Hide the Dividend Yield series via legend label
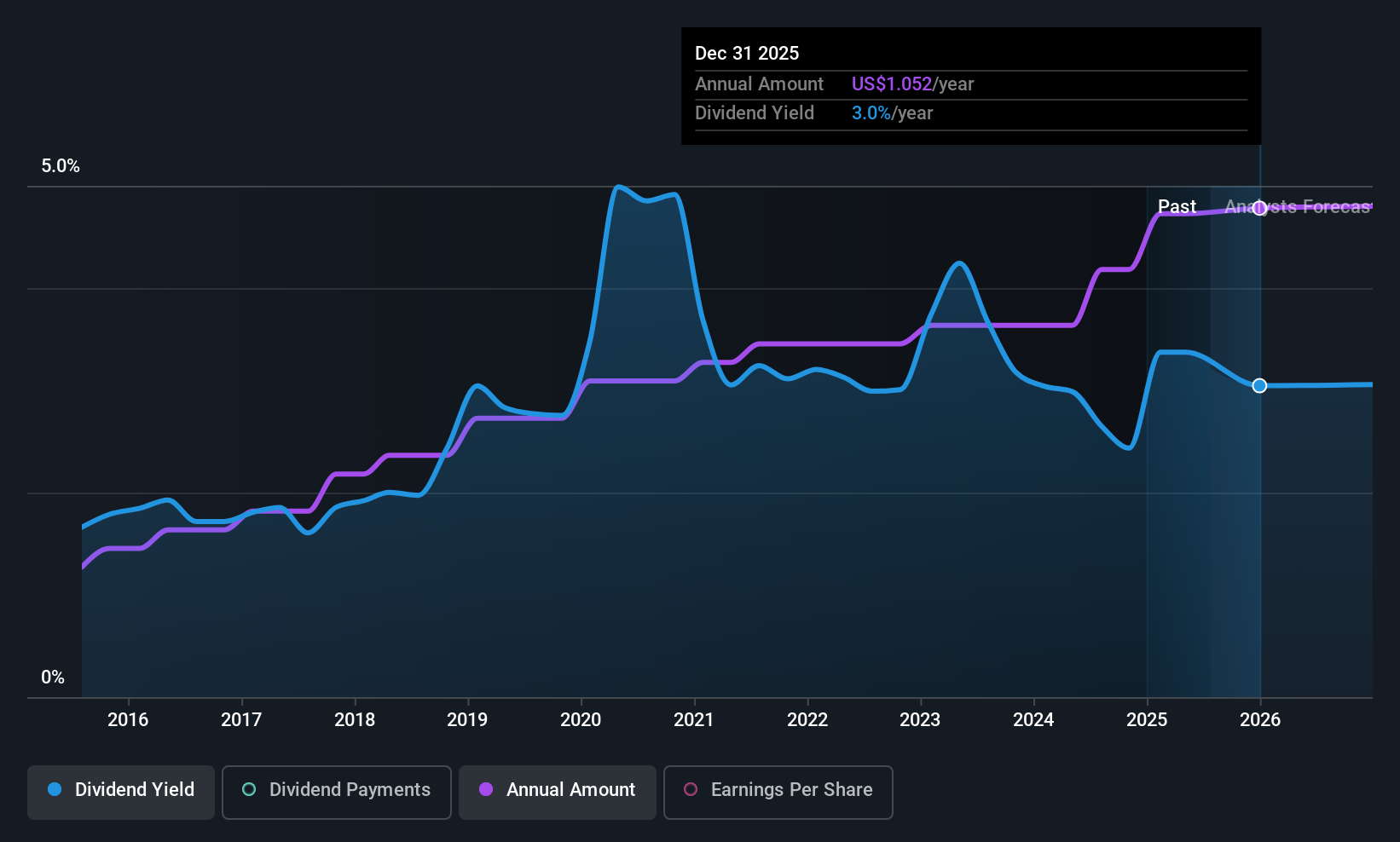 coord(135,789)
